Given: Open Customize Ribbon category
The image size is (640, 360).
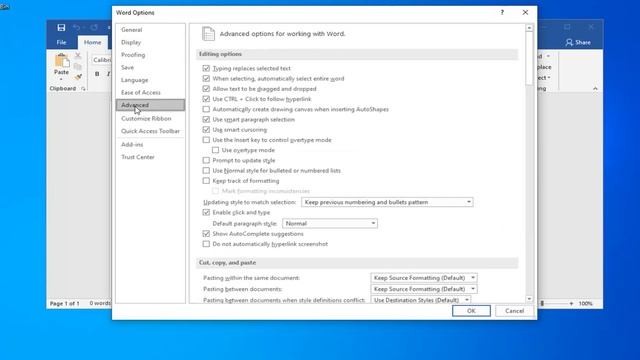Looking at the screenshot, I should [x=150, y=118].
